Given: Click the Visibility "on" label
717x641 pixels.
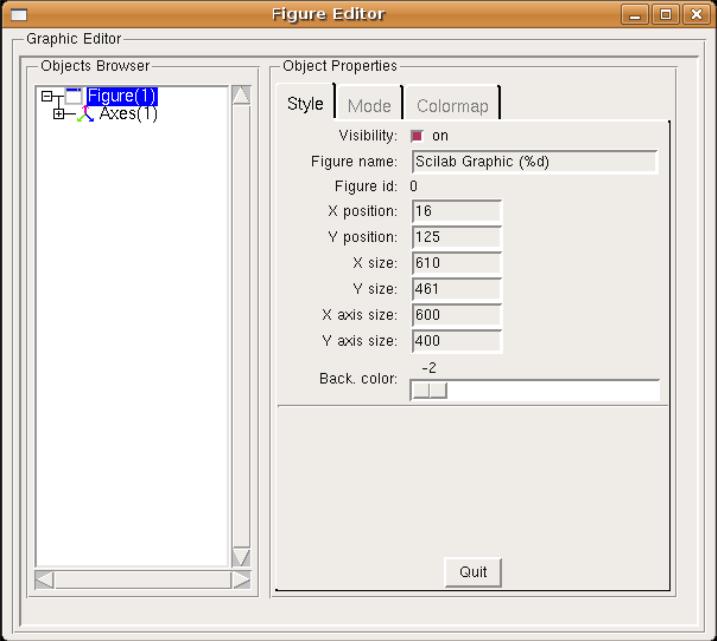Looking at the screenshot, I should click(x=440, y=136).
